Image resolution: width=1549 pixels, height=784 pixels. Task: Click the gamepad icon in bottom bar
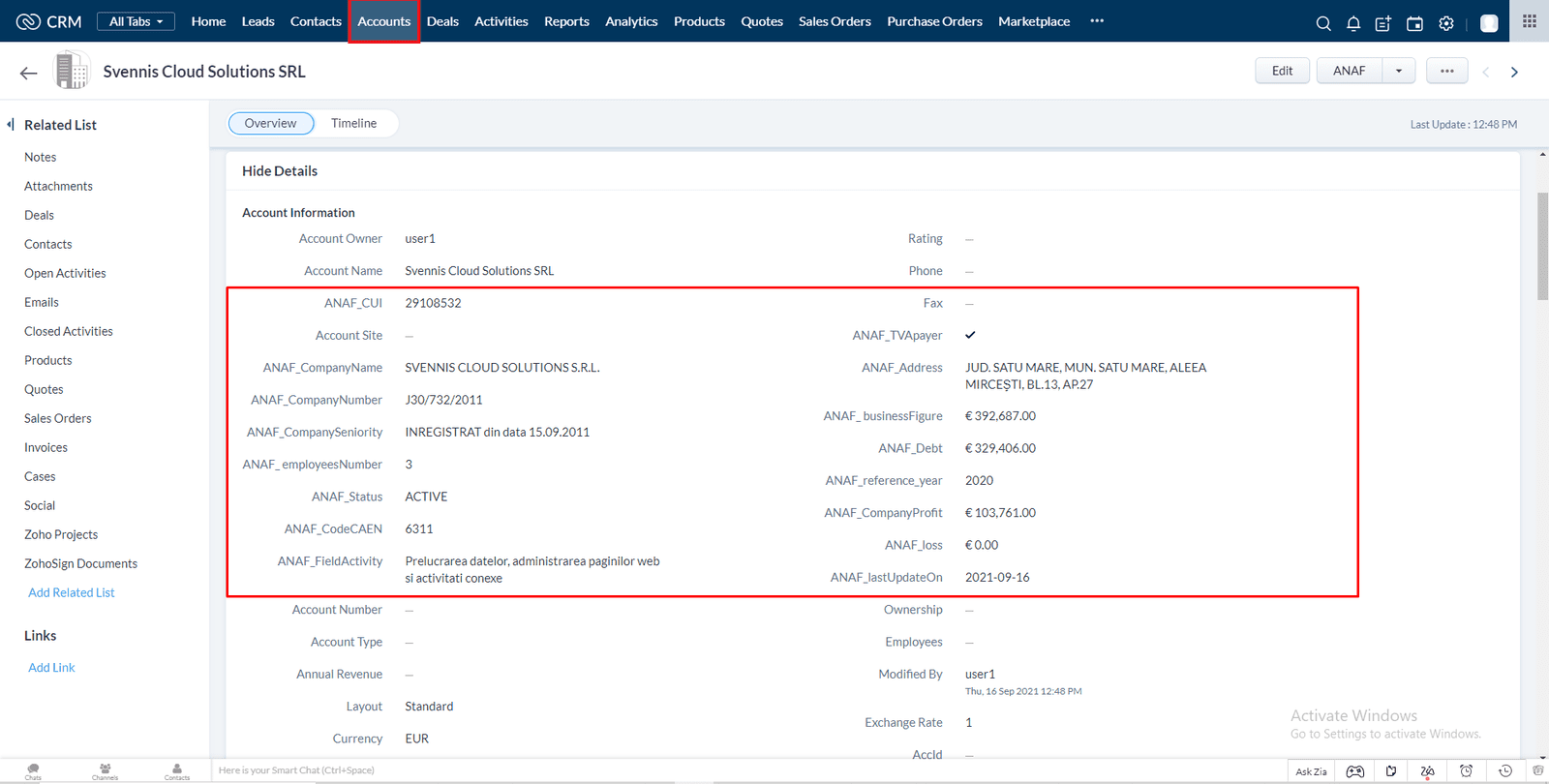tap(1355, 771)
